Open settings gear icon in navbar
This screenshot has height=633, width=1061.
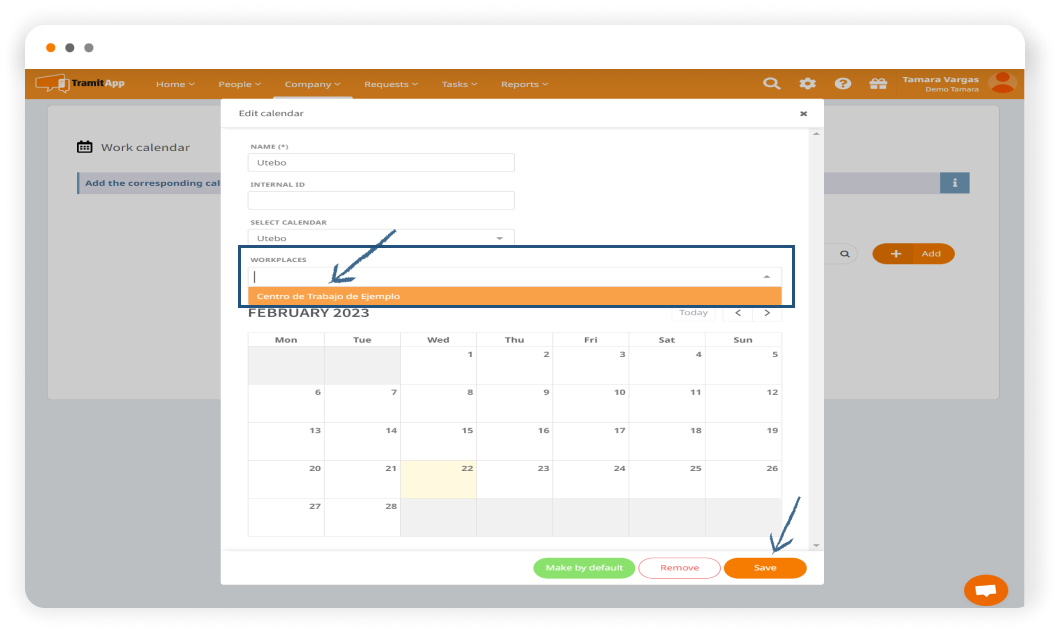(x=807, y=84)
